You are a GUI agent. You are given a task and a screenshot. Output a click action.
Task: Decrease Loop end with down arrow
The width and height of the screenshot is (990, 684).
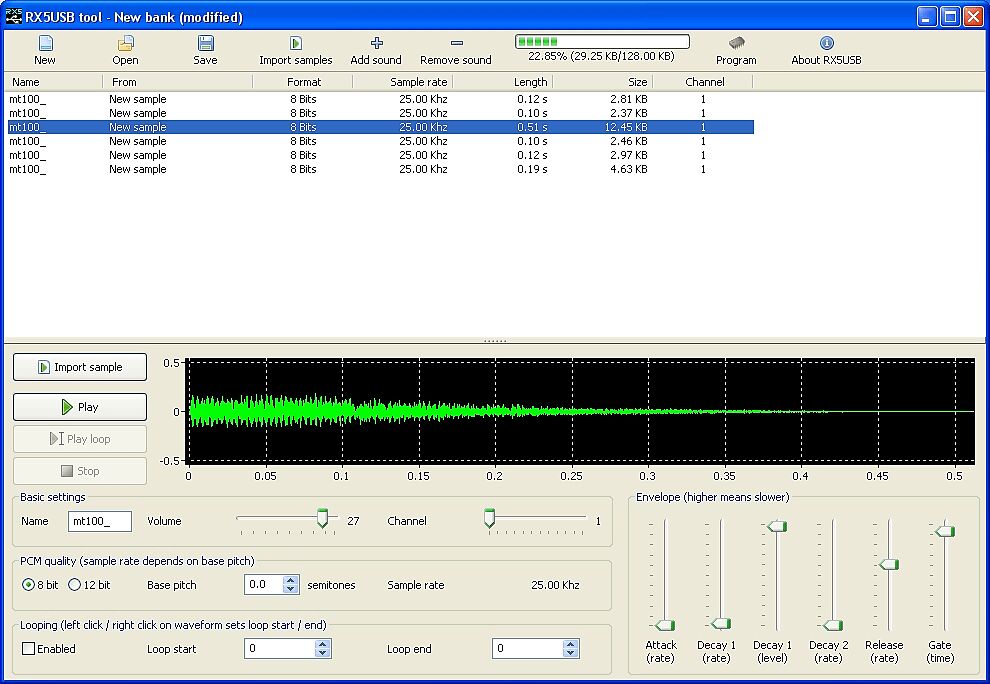click(571, 653)
